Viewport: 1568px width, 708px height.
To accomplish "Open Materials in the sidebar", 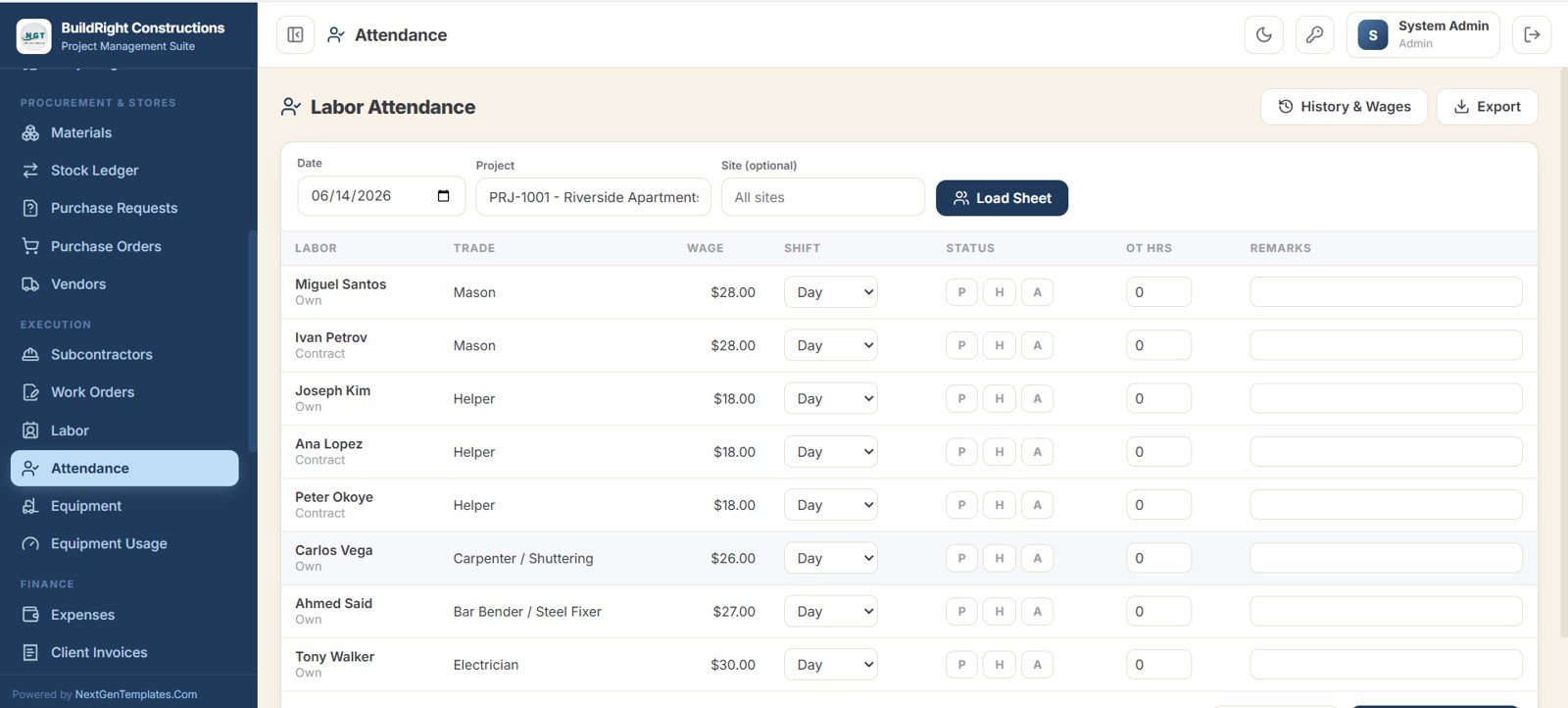I will 124,132.
